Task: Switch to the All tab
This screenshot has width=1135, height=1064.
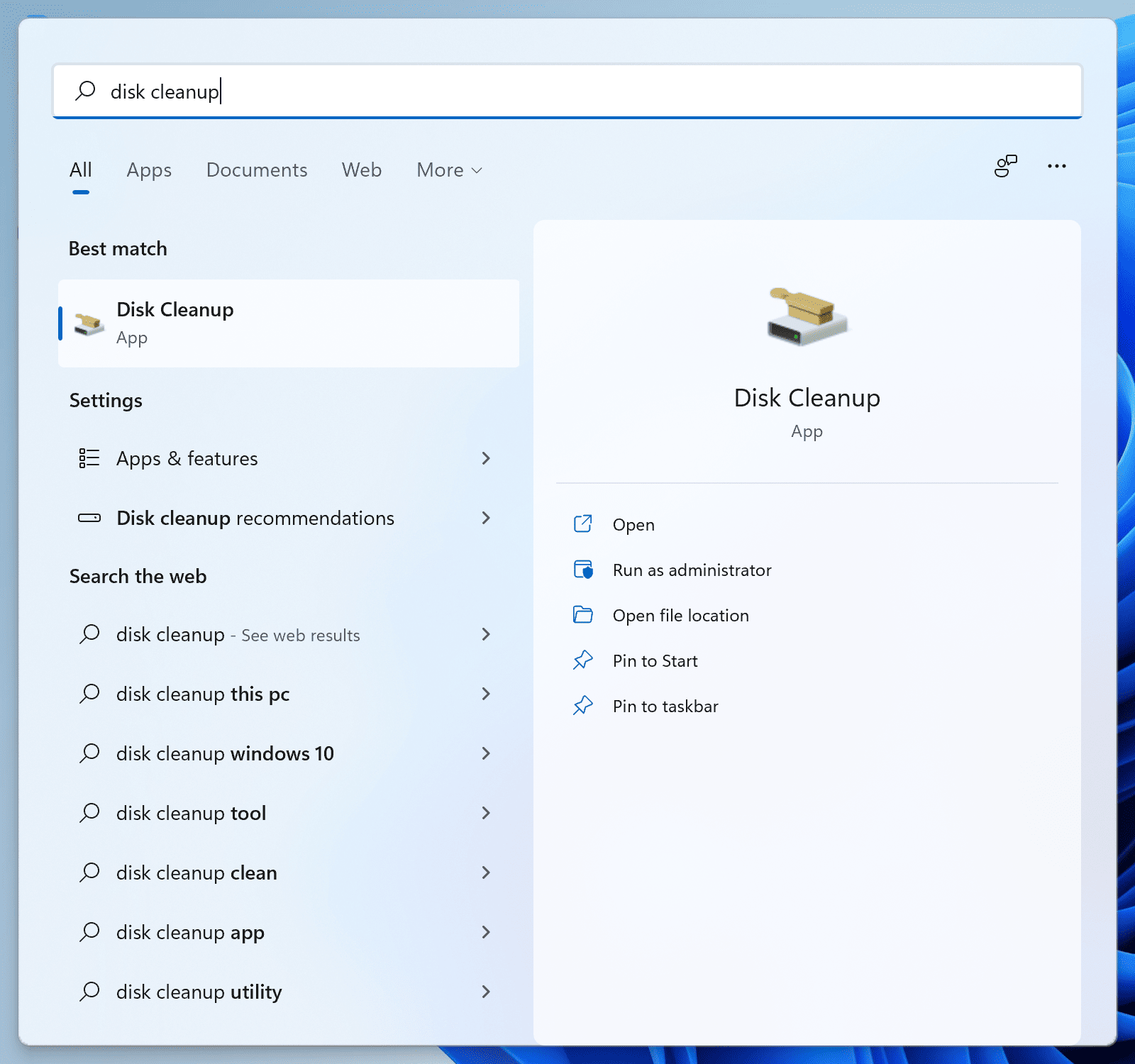Action: click(x=81, y=170)
